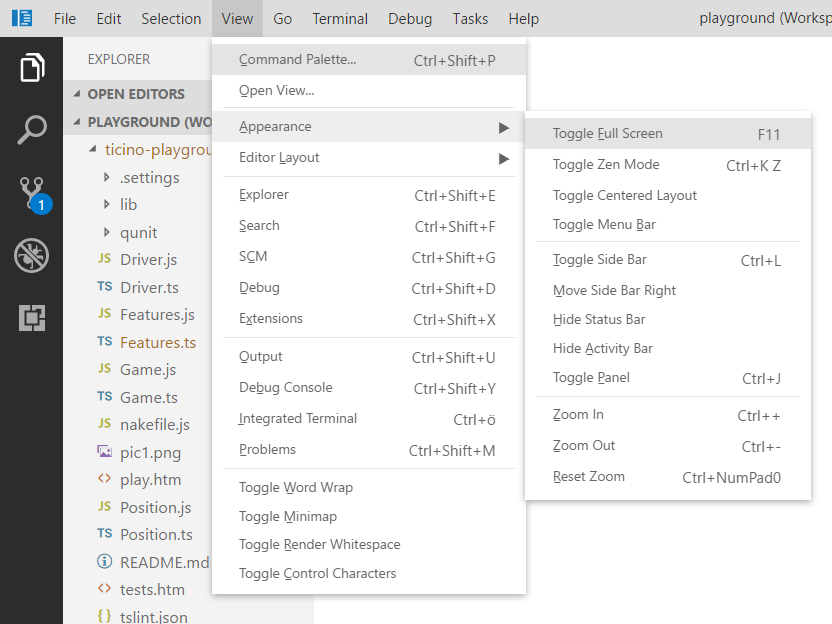Toggle Control Characters option
The width and height of the screenshot is (832, 624).
pos(369,574)
